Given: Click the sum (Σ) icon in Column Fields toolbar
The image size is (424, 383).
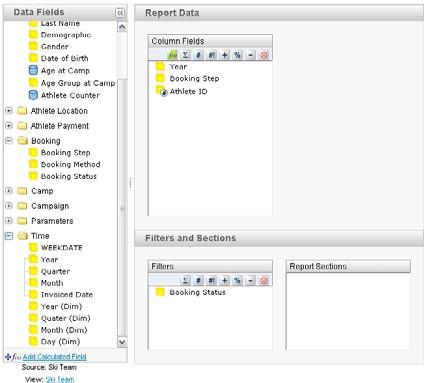Looking at the screenshot, I should (x=185, y=55).
